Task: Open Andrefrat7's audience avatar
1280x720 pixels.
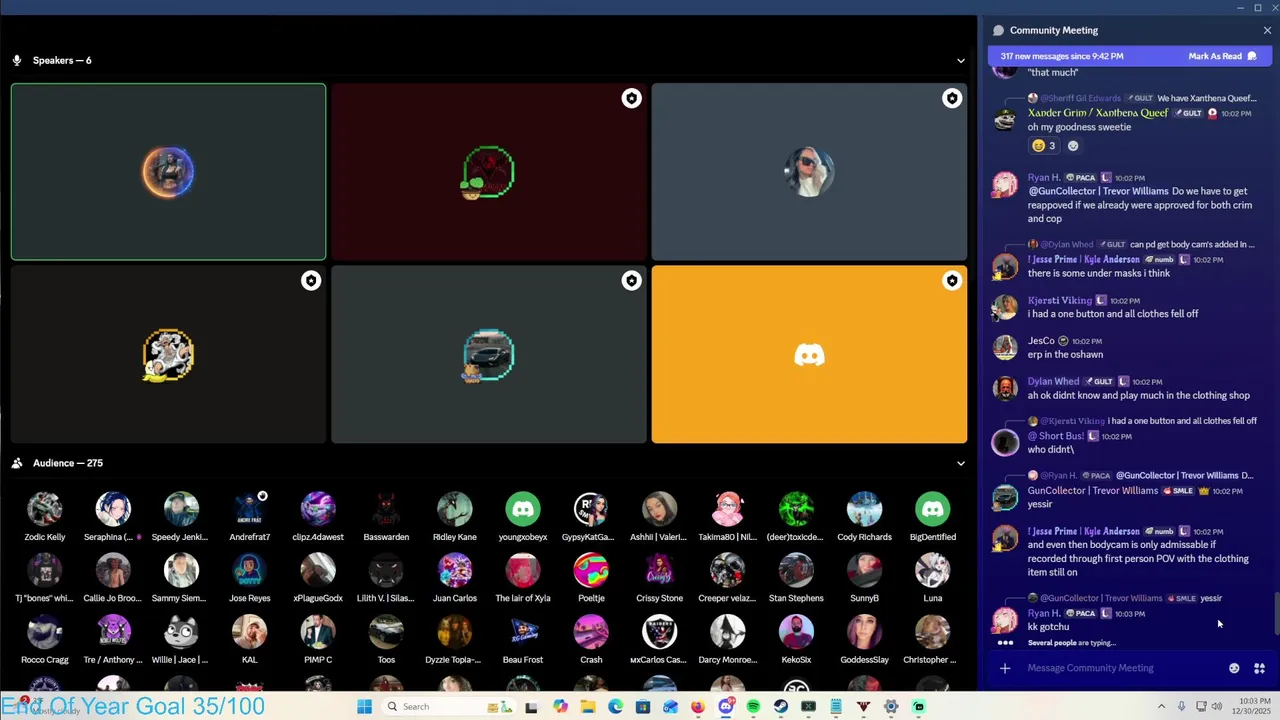Action: (249, 509)
